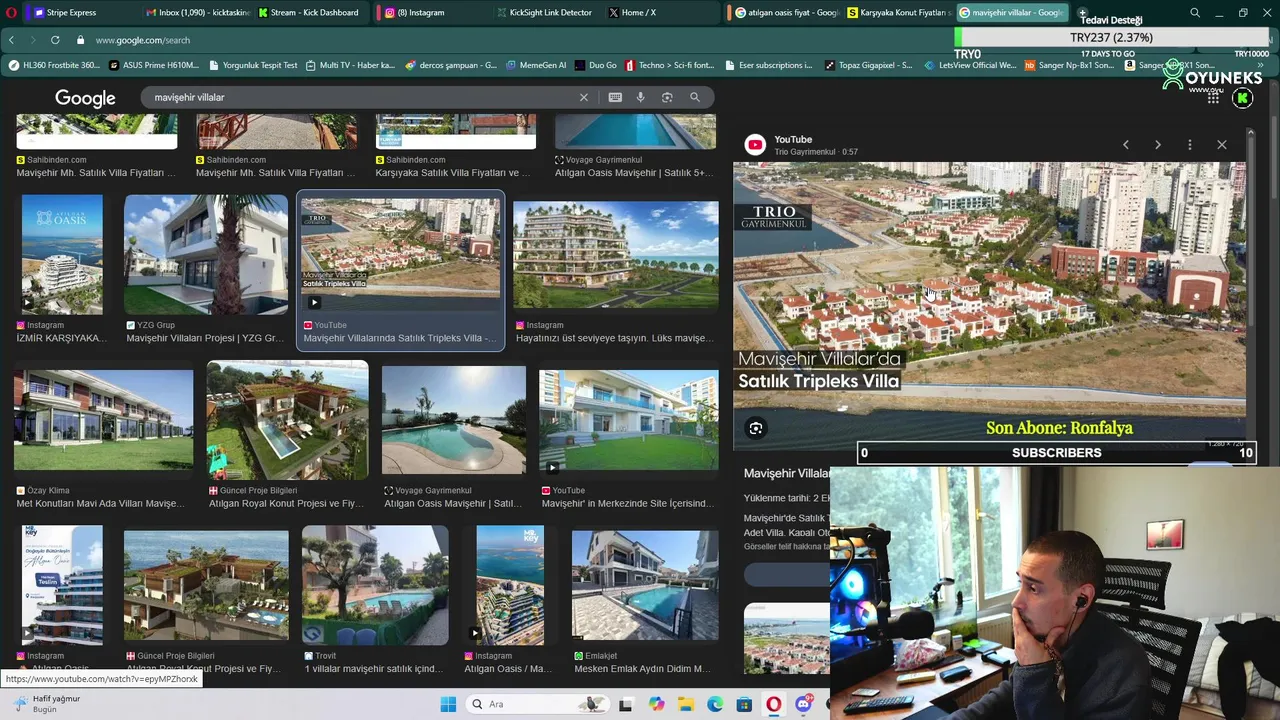
Task: Open the Duo Go bookmark
Action: coord(596,65)
